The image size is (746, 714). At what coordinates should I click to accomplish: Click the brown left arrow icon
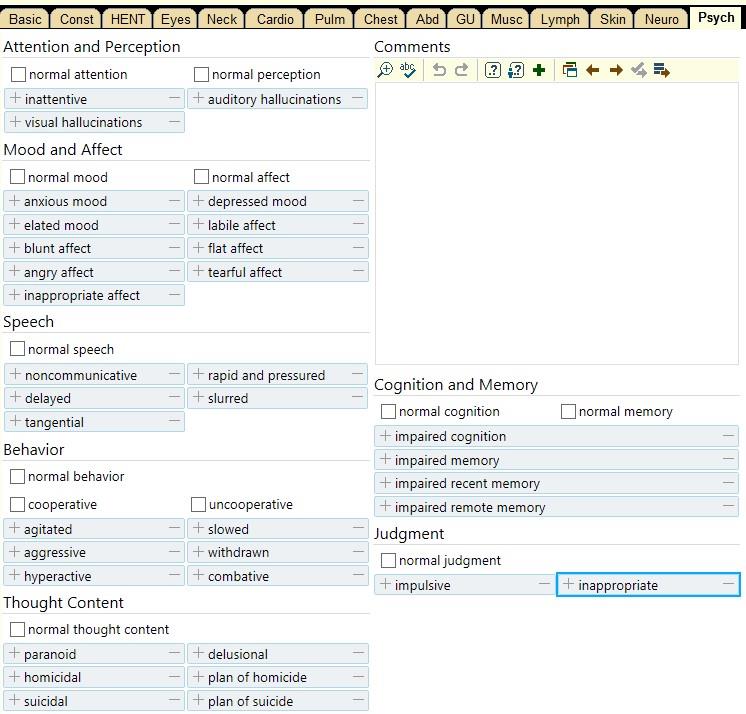point(593,70)
